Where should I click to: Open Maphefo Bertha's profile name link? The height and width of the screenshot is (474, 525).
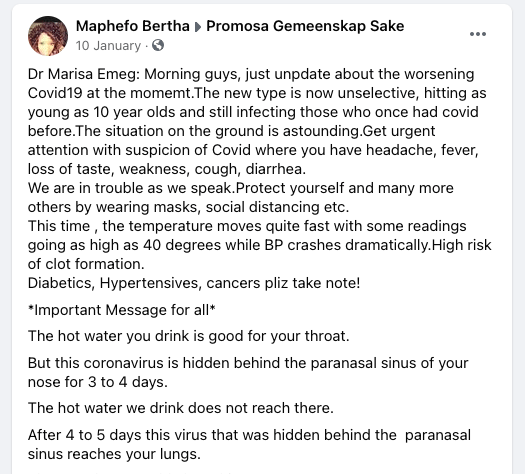(x=133, y=26)
